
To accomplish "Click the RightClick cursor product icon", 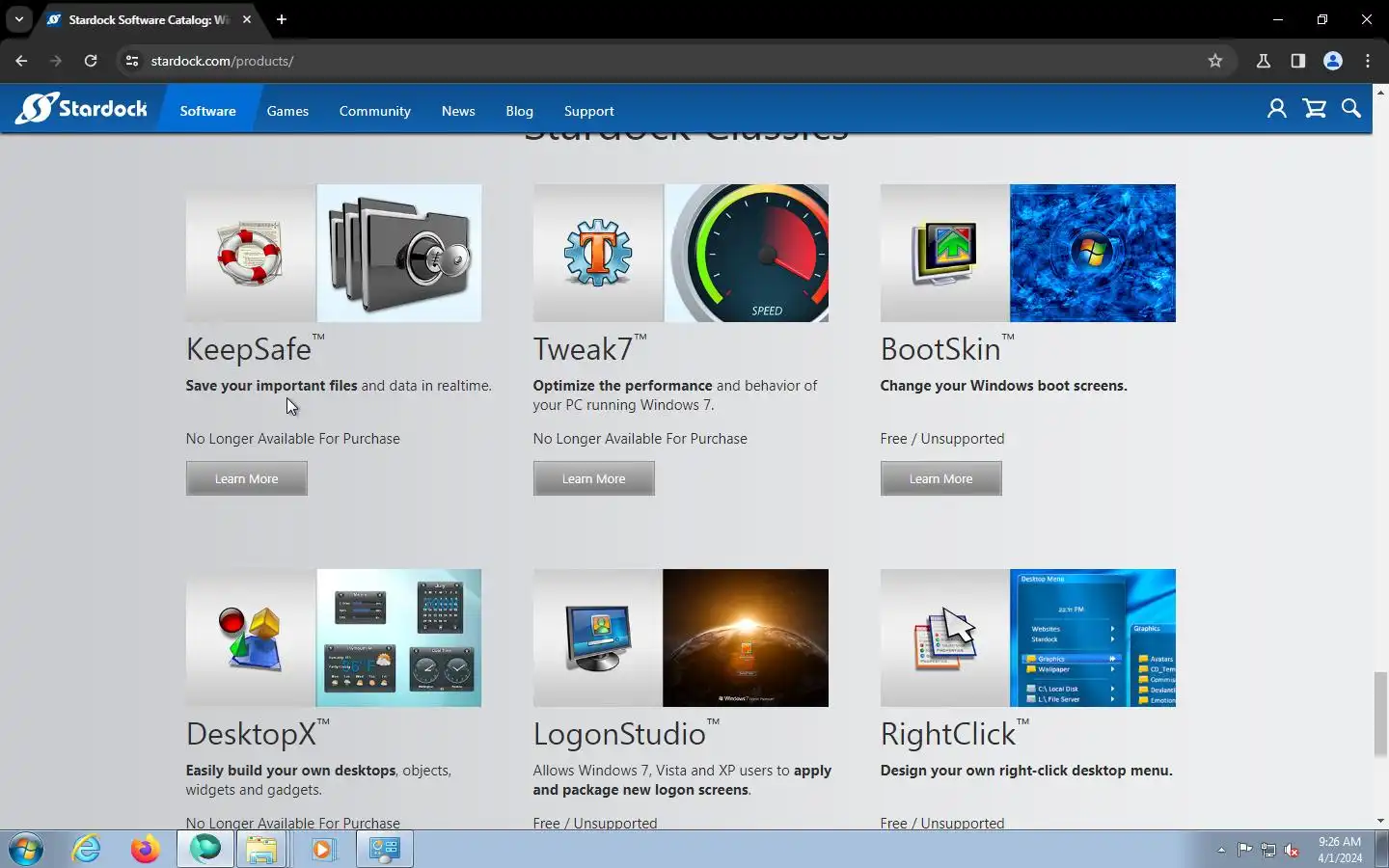I will [945, 637].
